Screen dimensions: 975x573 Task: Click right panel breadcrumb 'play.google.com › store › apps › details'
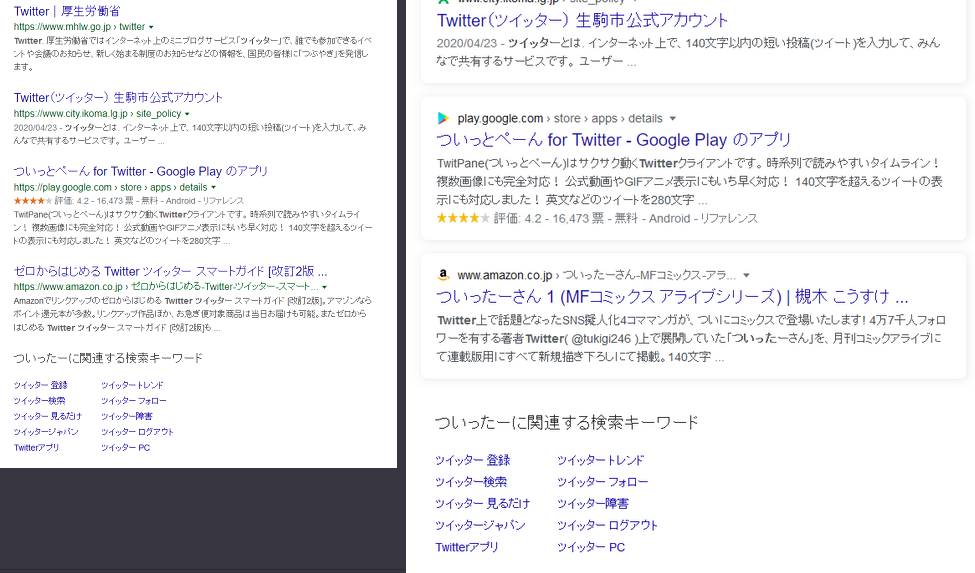560,119
